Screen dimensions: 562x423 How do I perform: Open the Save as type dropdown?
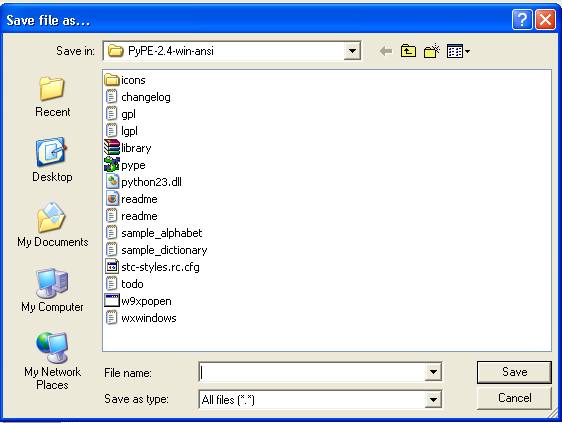click(433, 399)
